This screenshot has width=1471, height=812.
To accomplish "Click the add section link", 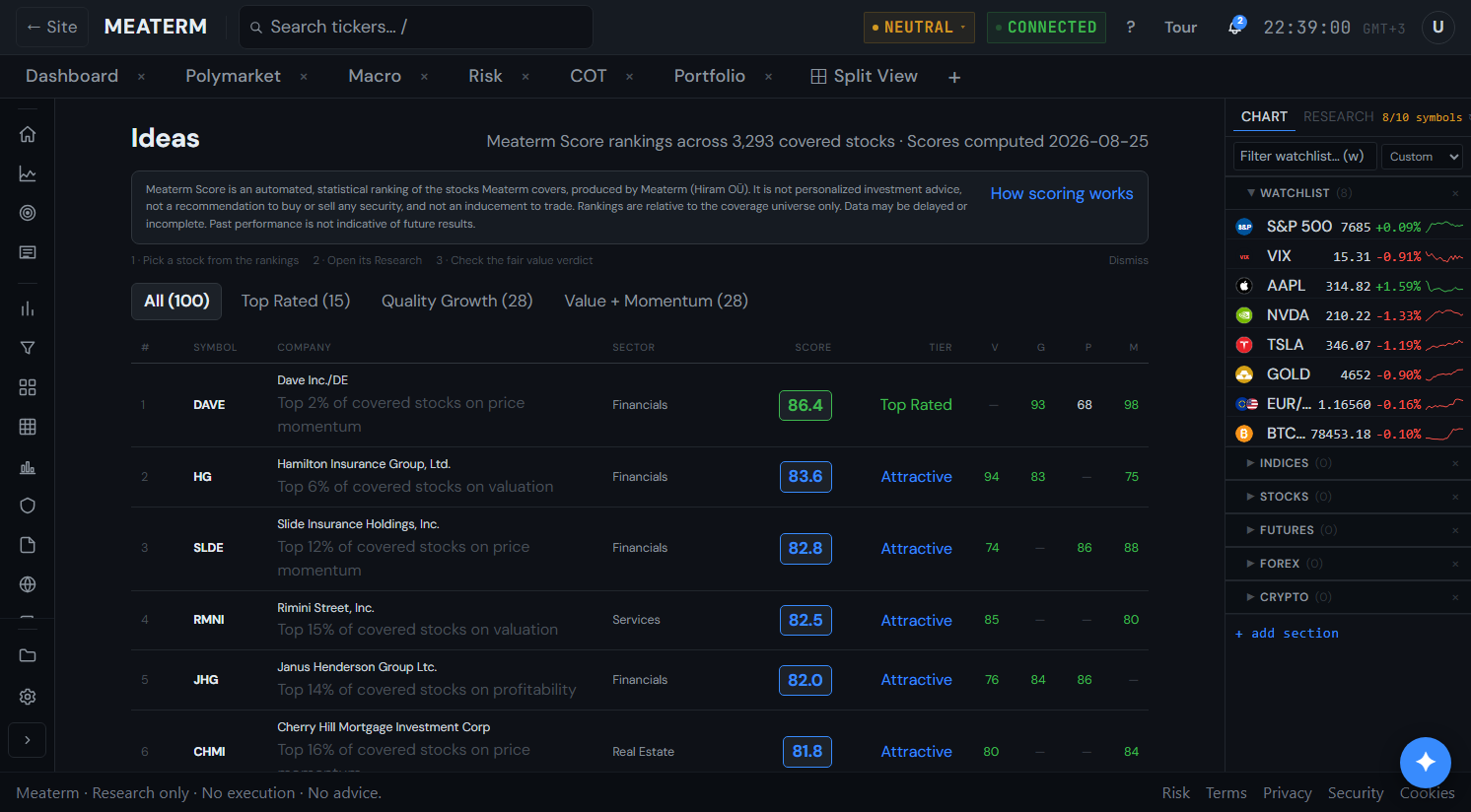I will coord(1287,634).
